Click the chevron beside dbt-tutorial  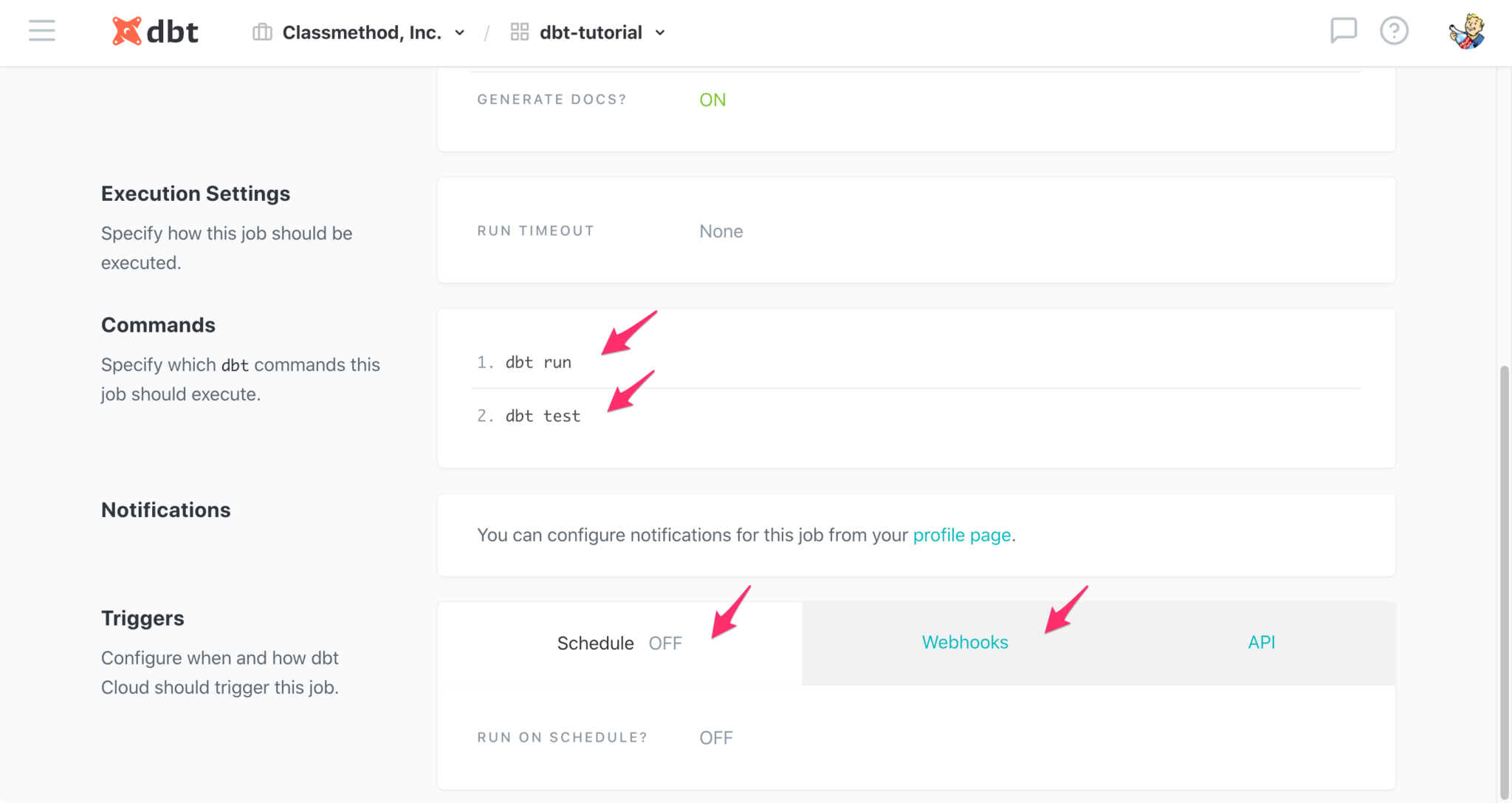click(661, 33)
